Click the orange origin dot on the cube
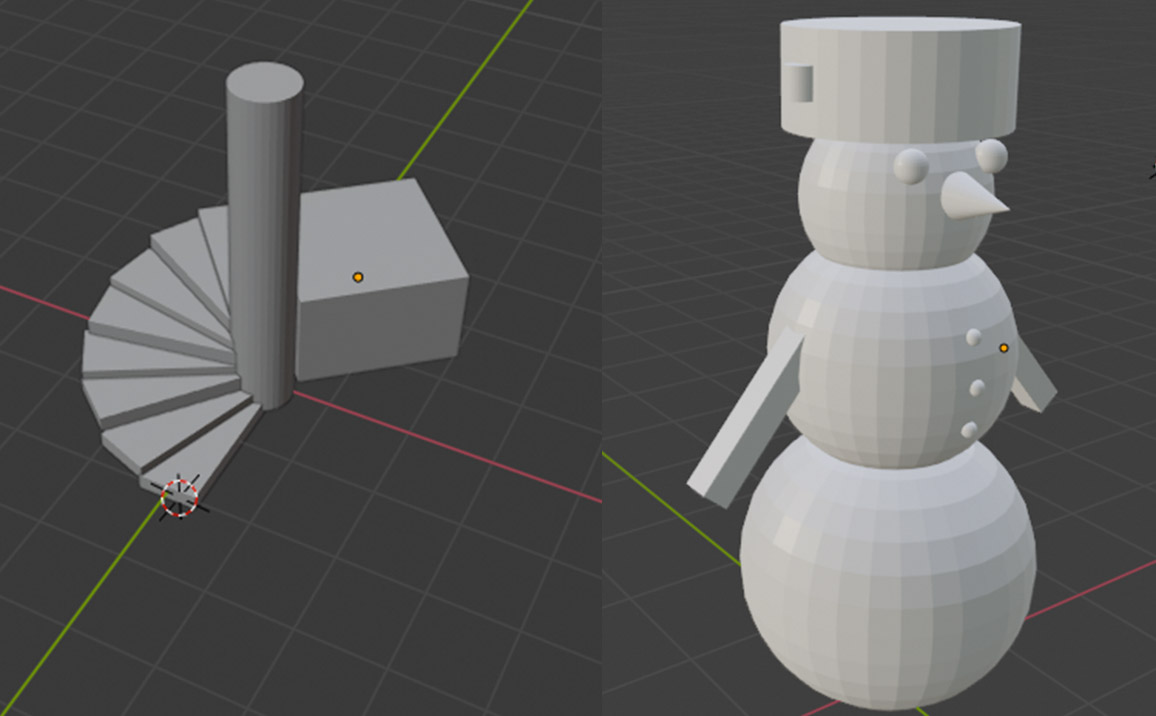Image resolution: width=1156 pixels, height=716 pixels. pos(358,277)
